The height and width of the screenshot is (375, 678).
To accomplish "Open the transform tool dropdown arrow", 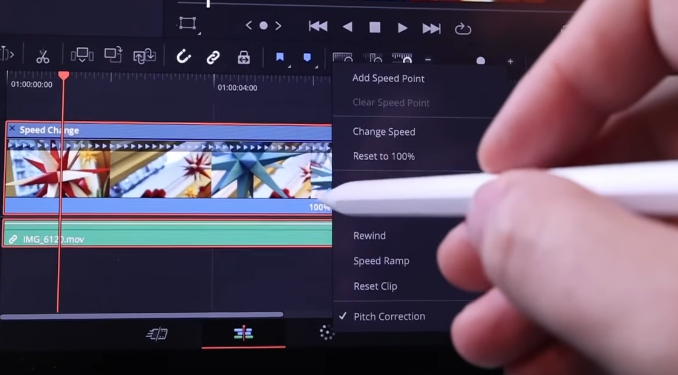I will click(199, 33).
